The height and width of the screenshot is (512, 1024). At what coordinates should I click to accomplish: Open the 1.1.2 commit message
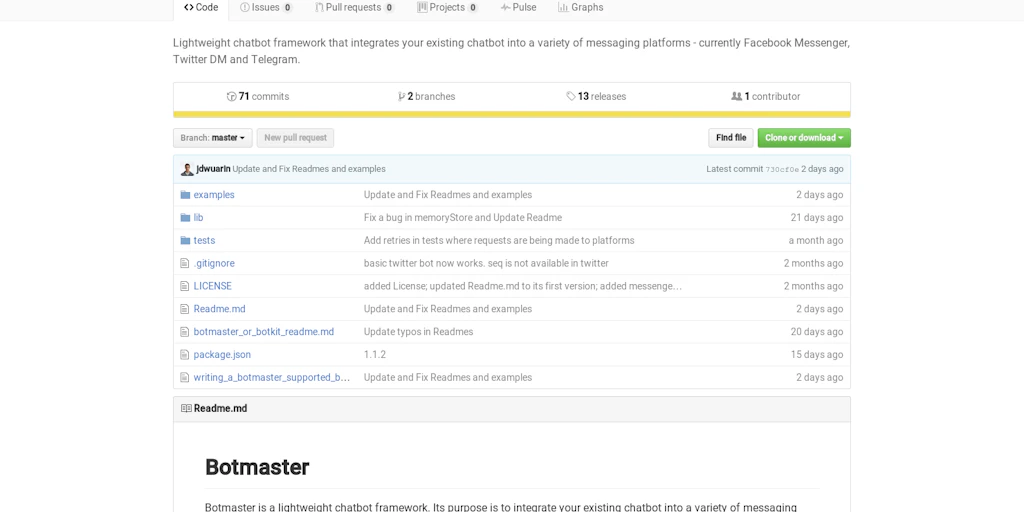(x=375, y=355)
